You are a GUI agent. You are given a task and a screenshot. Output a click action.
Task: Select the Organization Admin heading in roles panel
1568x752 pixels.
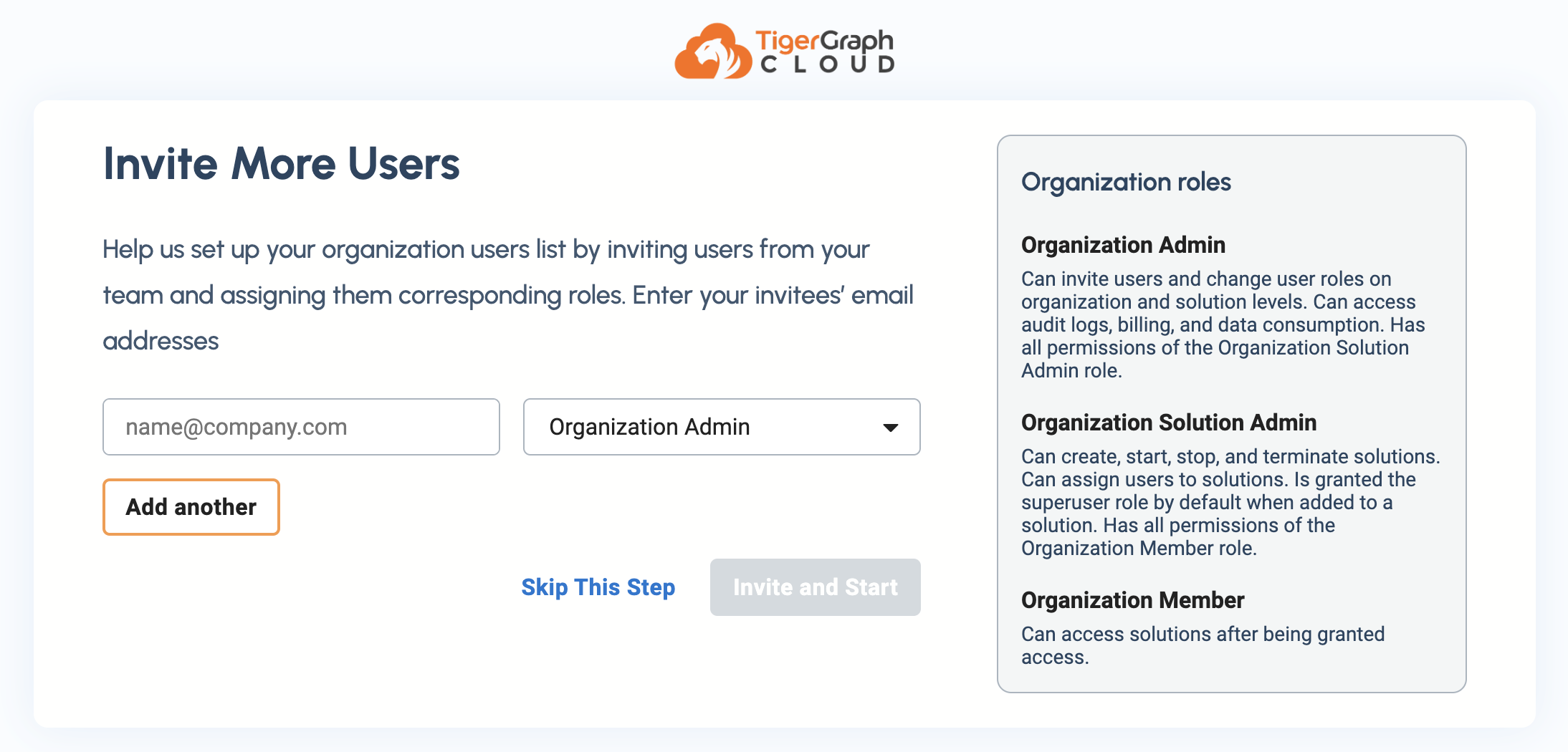point(1123,245)
